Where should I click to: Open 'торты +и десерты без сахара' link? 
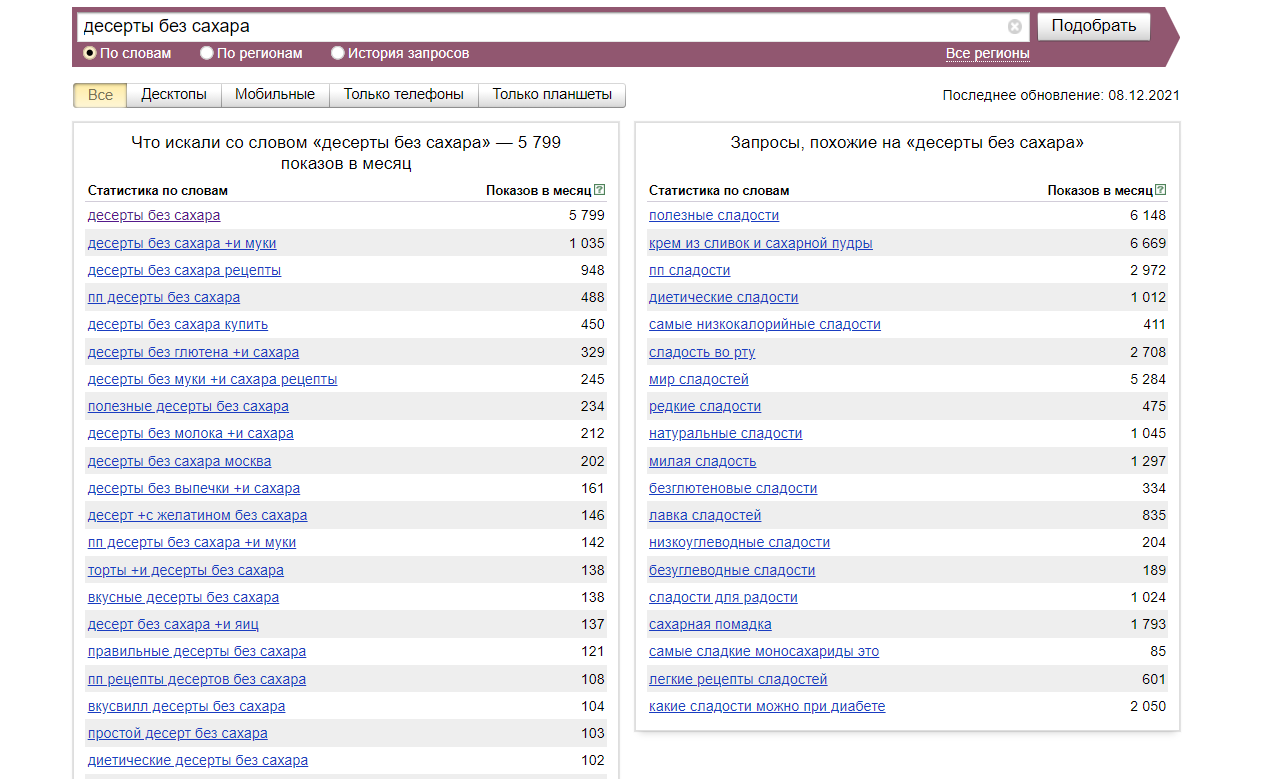pos(186,570)
